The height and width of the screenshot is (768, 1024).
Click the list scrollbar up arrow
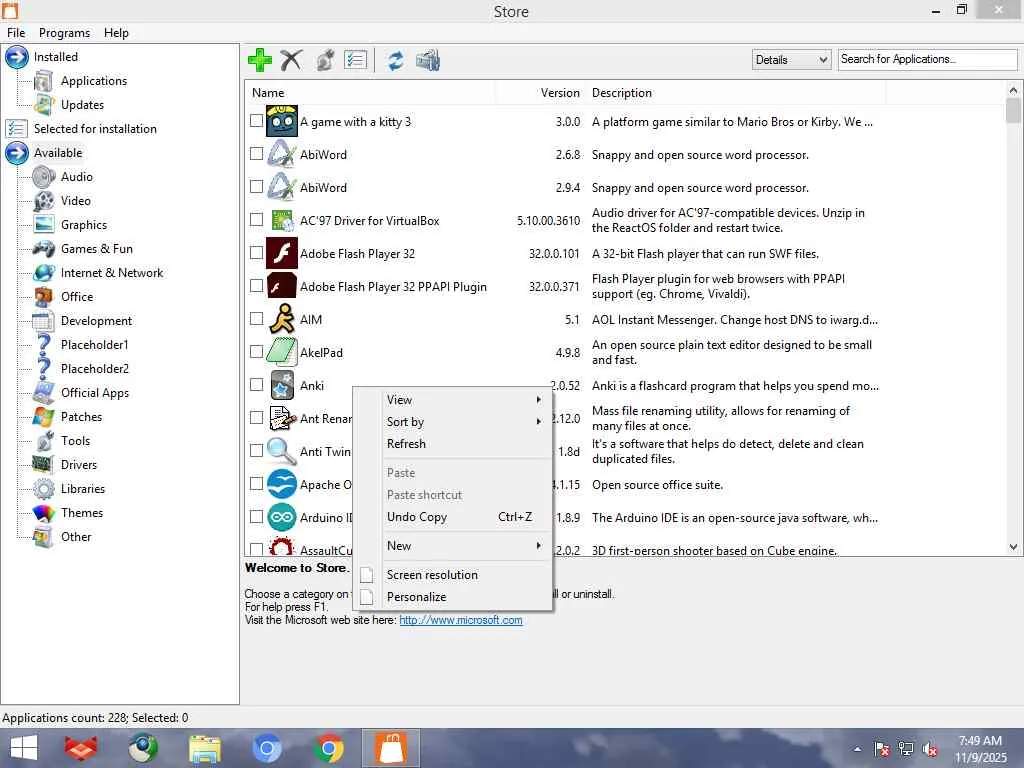1013,90
